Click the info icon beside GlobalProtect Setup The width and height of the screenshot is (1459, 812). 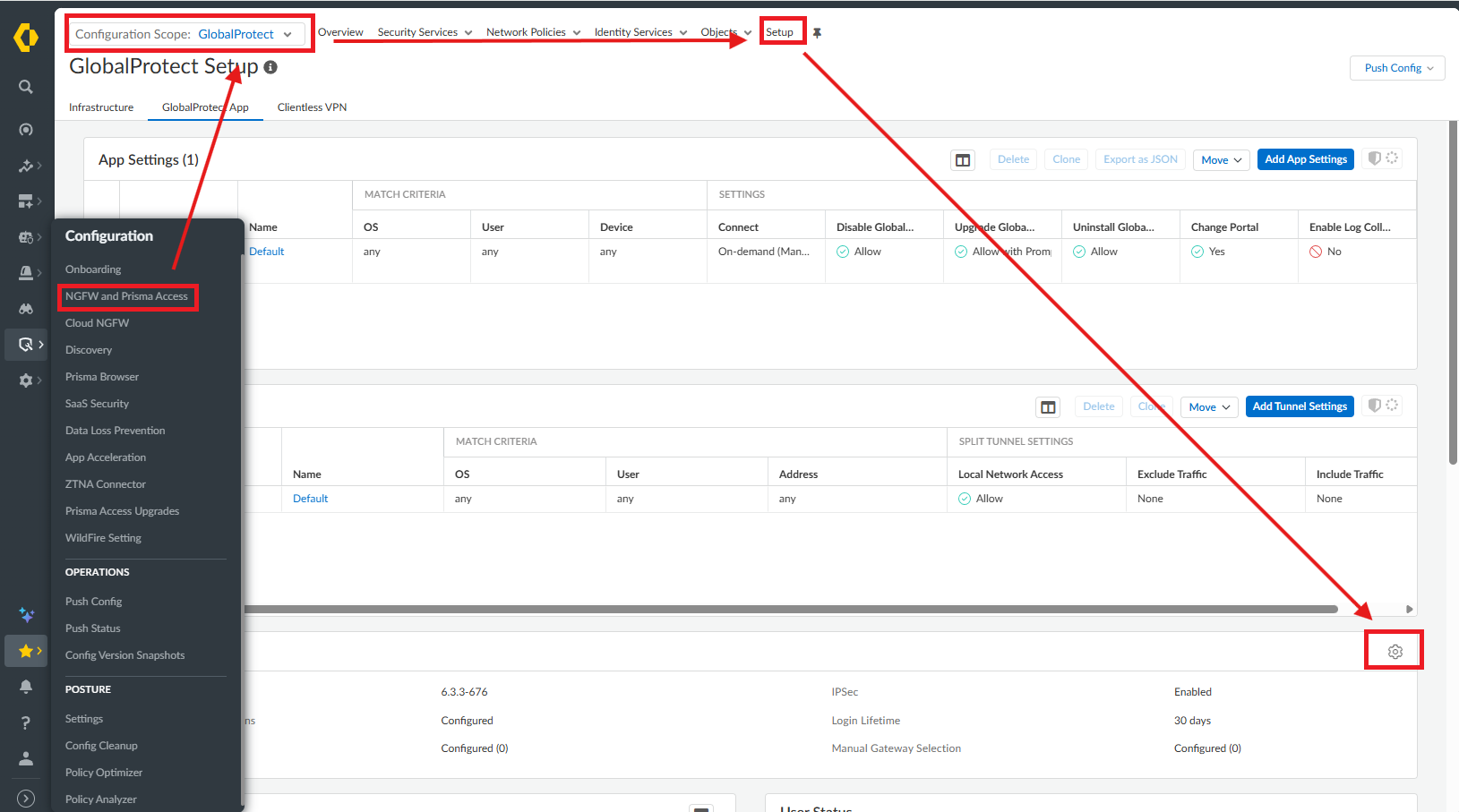pyautogui.click(x=270, y=67)
